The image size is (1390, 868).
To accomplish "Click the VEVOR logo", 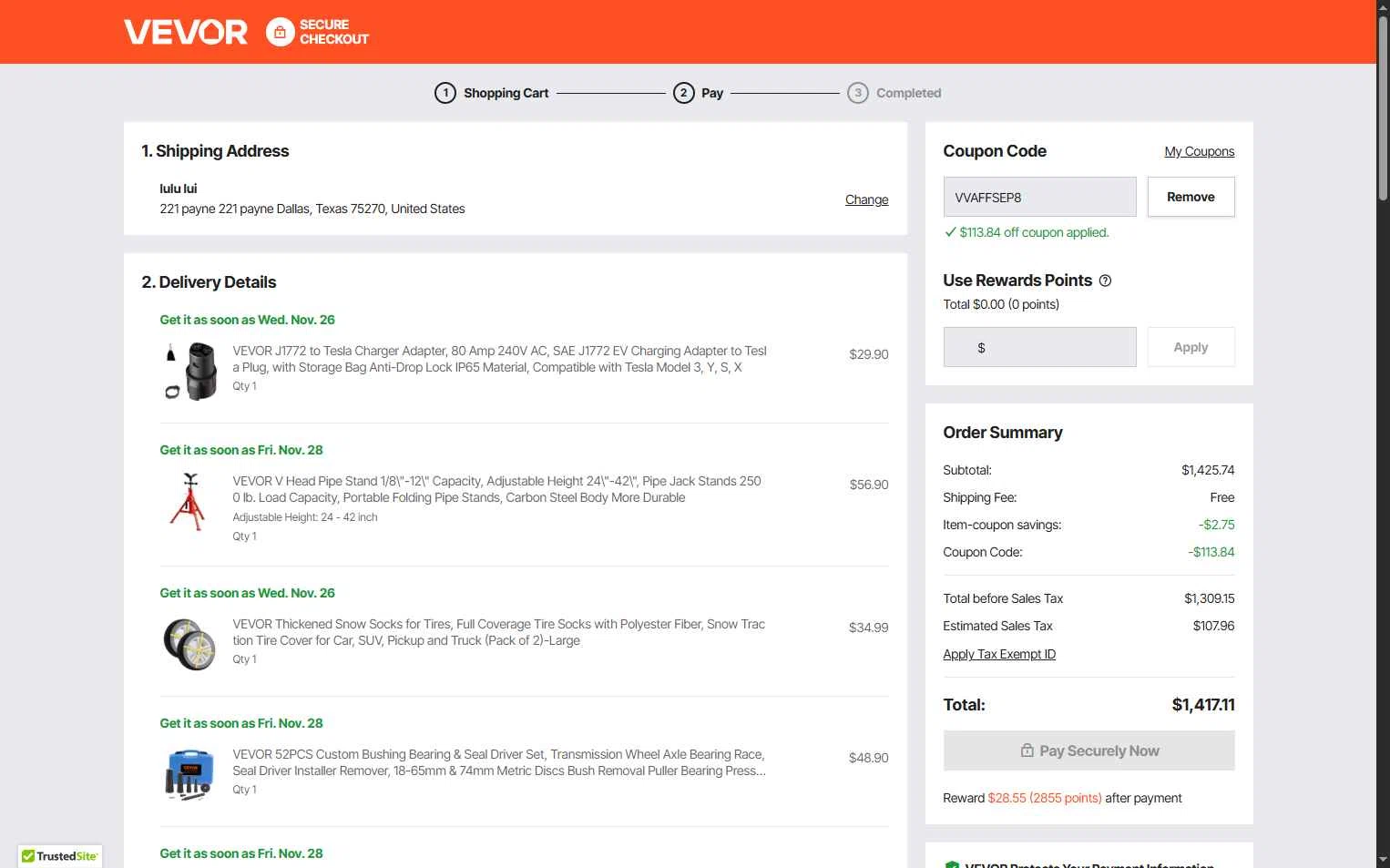I will (186, 32).
